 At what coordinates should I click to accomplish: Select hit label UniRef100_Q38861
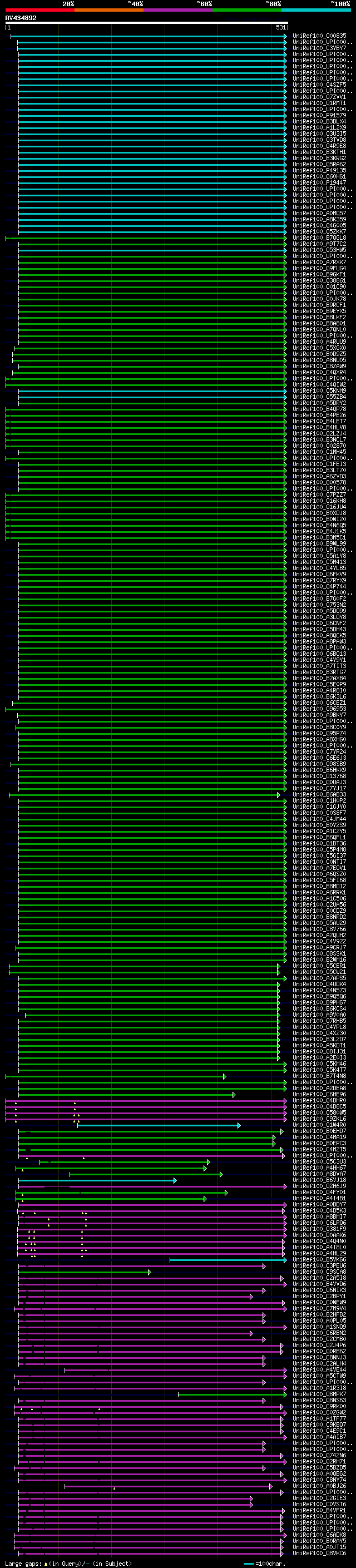(319, 280)
